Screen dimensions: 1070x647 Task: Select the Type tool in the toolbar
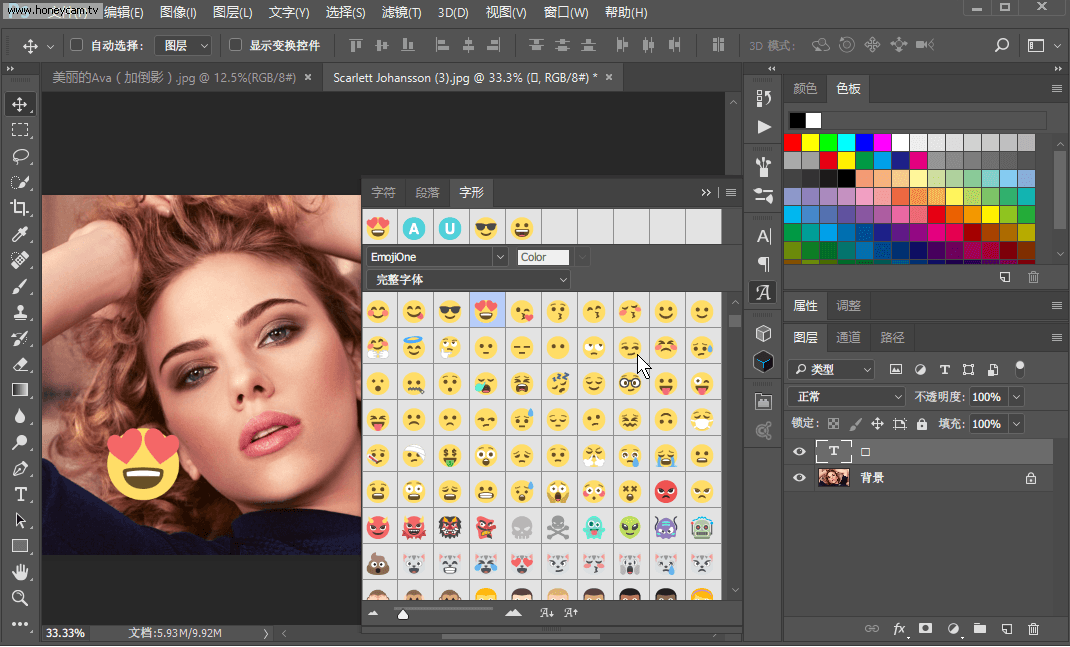click(x=20, y=494)
